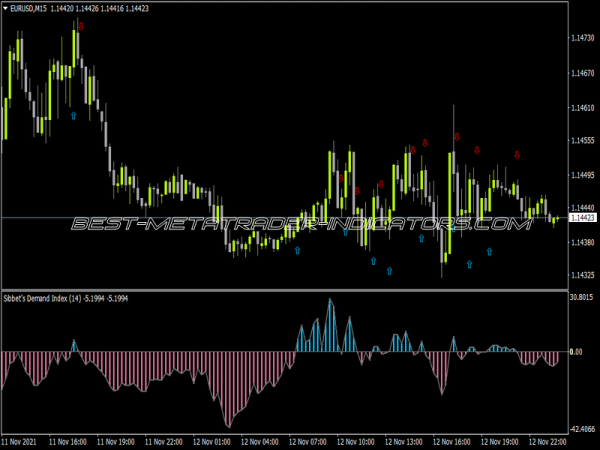Image resolution: width=600 pixels, height=450 pixels.
Task: Click the EURUSD,M15 chart title text
Action: [29, 8]
